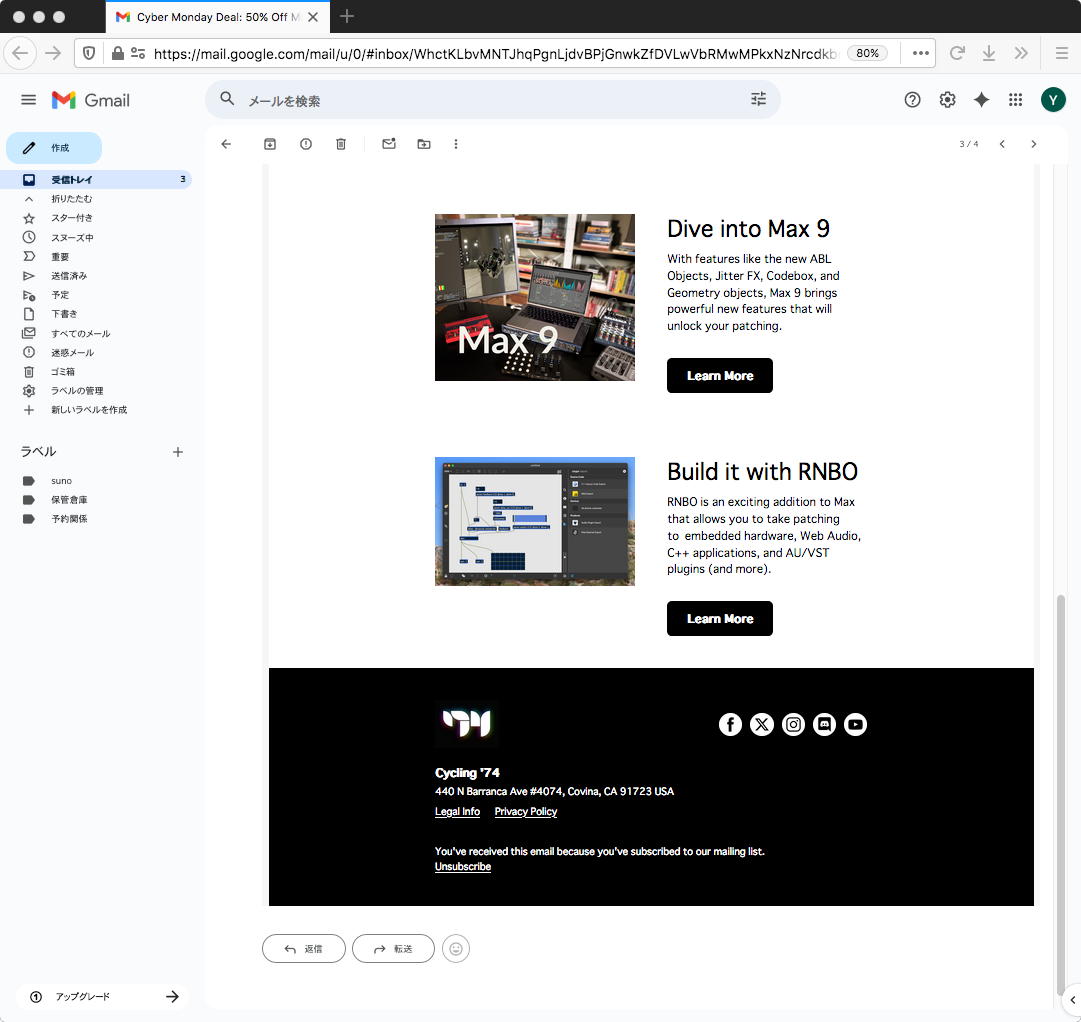Screen dimensions: 1081x1022
Task: Delete this email with trash icon
Action: [x=341, y=144]
